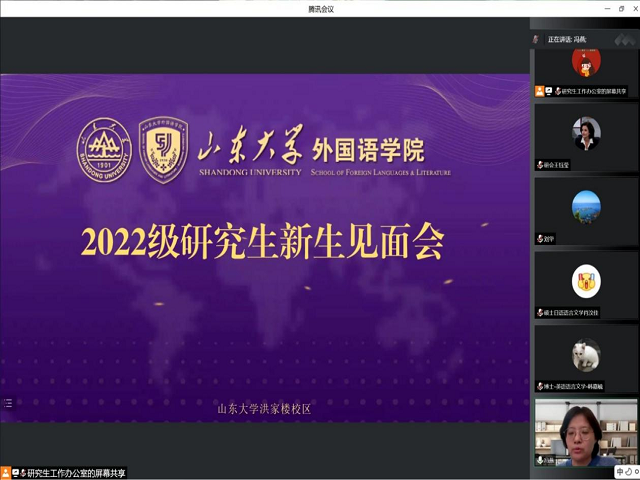Image resolution: width=640 pixels, height=480 pixels.
Task: Click orange host badge in bottom-left share label
Action: click(x=5, y=473)
